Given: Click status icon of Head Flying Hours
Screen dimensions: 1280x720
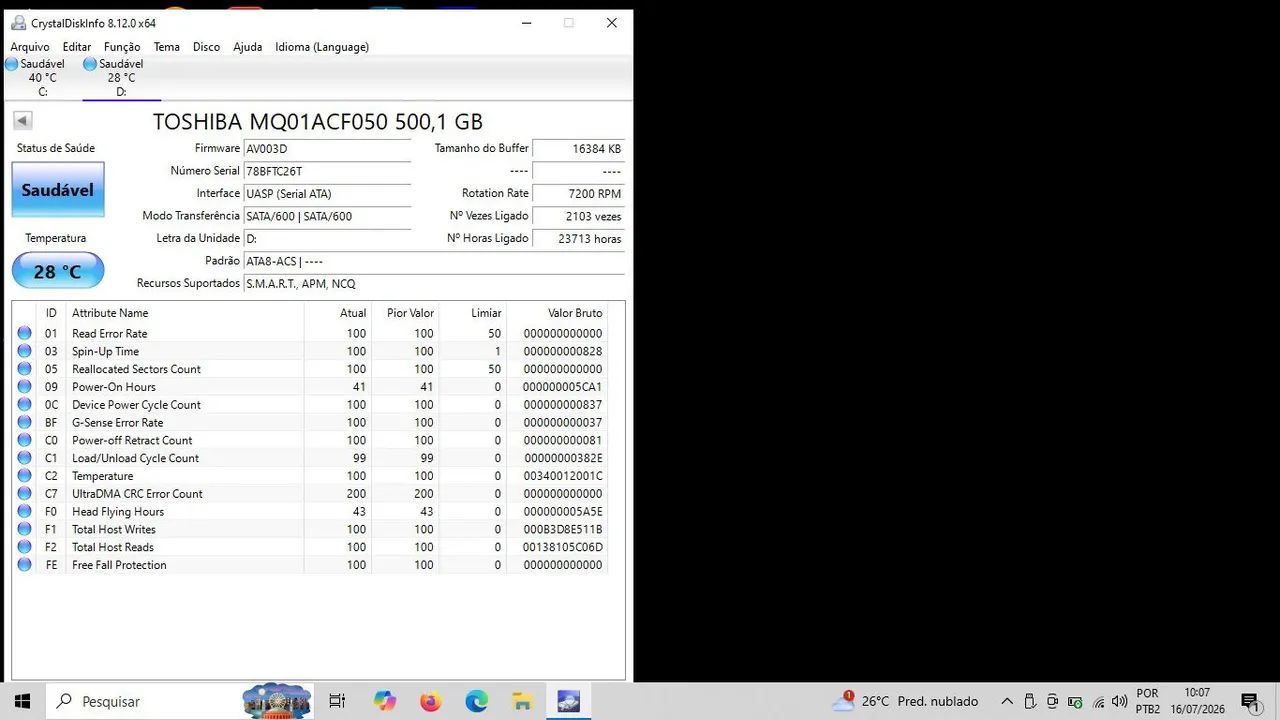Looking at the screenshot, I should click(24, 511).
